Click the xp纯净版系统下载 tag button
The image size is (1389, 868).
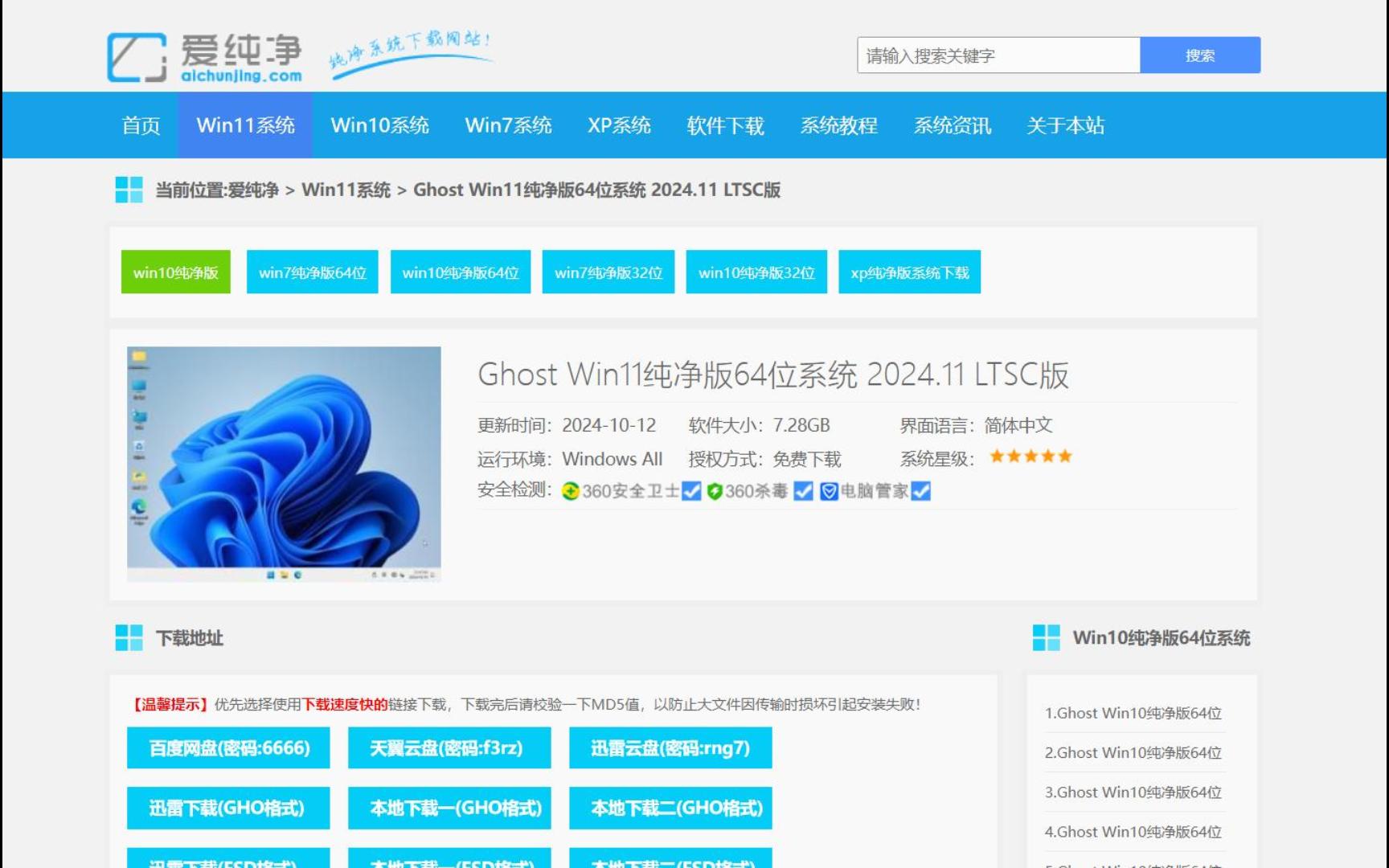(909, 272)
